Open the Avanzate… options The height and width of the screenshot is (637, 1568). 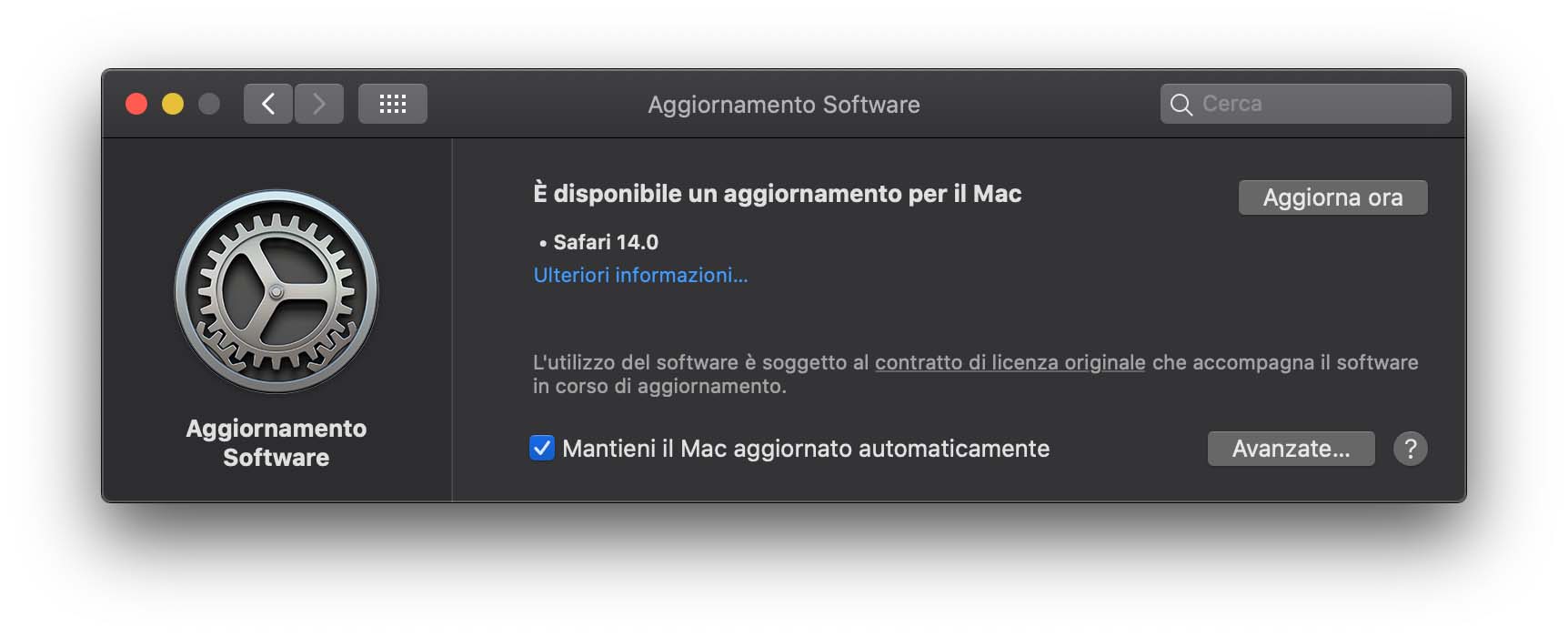1291,449
